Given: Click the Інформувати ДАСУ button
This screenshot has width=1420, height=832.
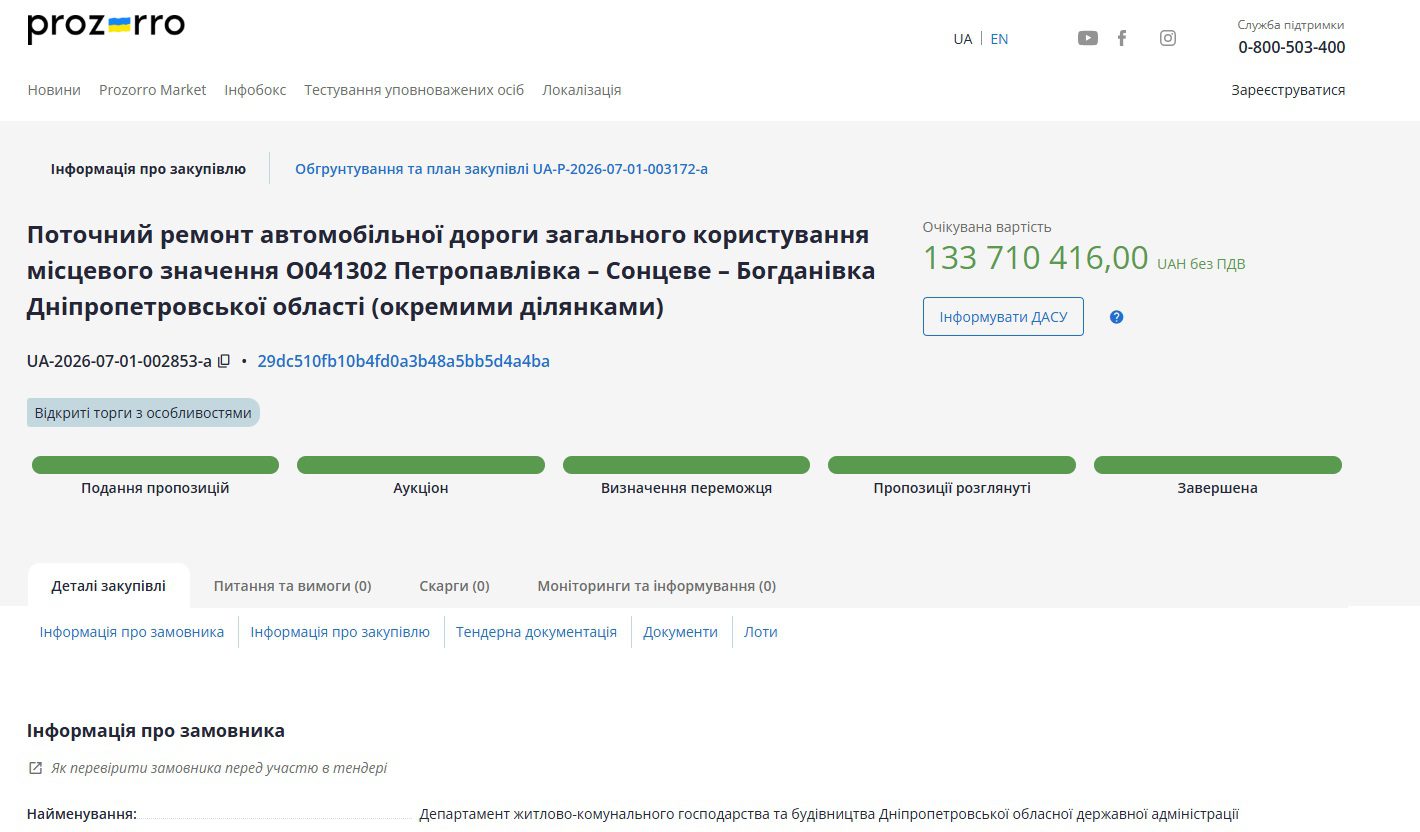Looking at the screenshot, I should [1003, 317].
